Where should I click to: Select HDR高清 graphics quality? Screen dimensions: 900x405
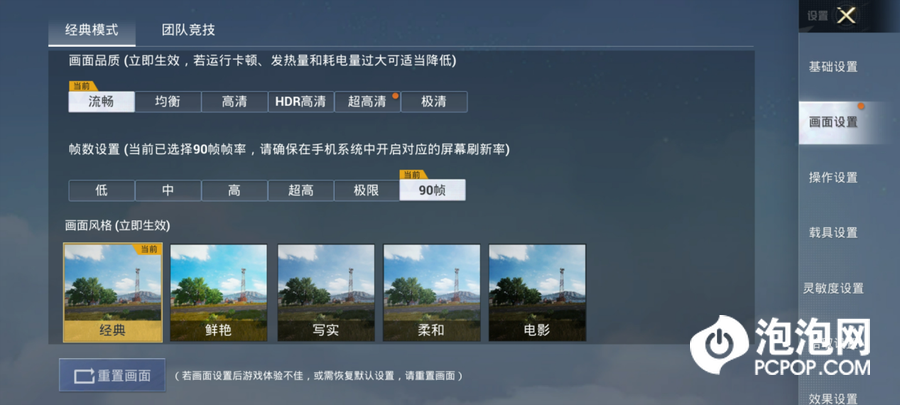coord(301,102)
